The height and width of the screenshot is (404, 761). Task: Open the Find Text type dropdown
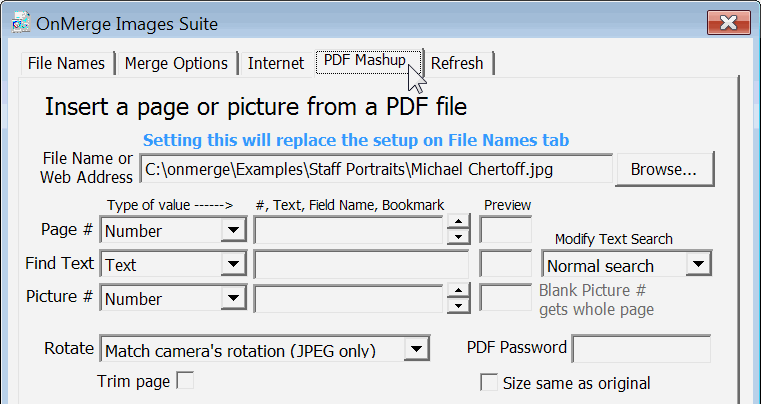[x=233, y=265]
